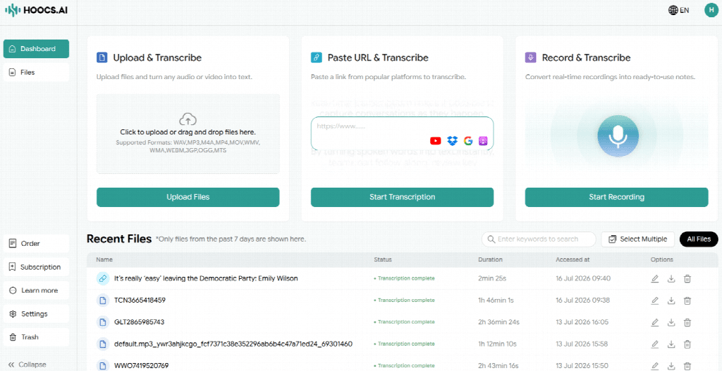Image resolution: width=722 pixels, height=371 pixels.
Task: Download the Emily Wilson file
Action: 671,278
